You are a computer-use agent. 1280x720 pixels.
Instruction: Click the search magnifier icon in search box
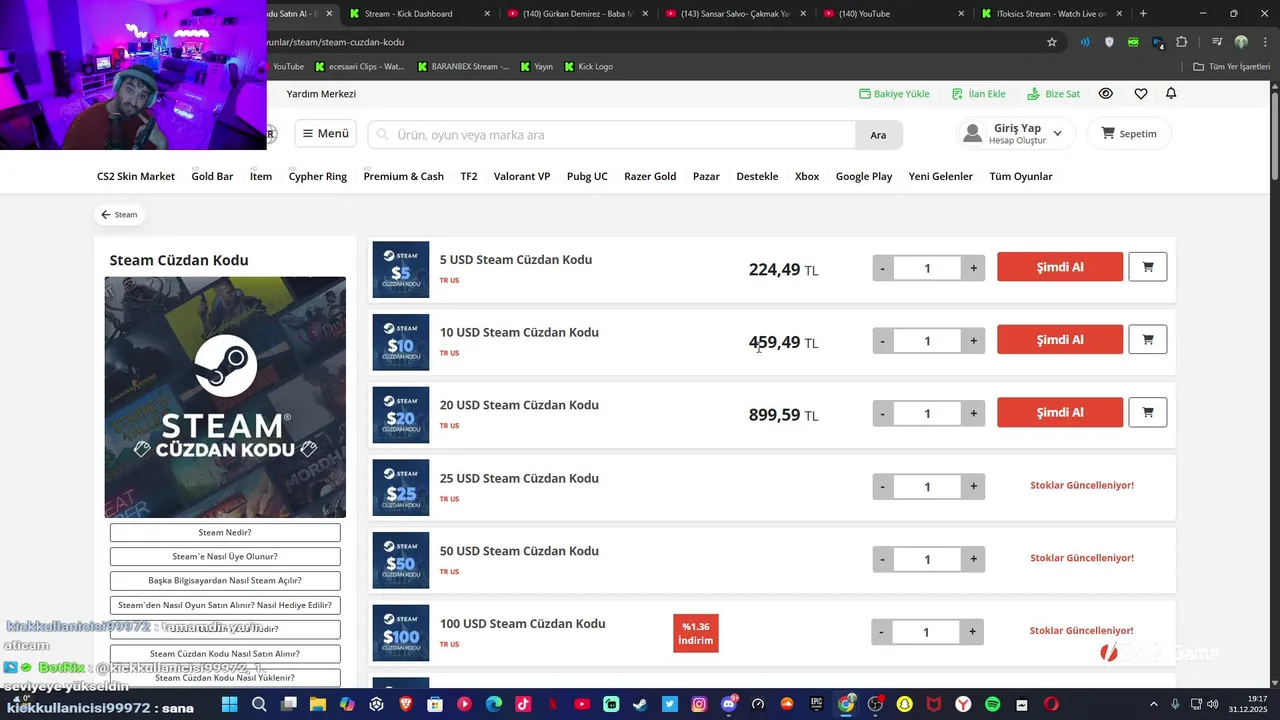tap(380, 135)
